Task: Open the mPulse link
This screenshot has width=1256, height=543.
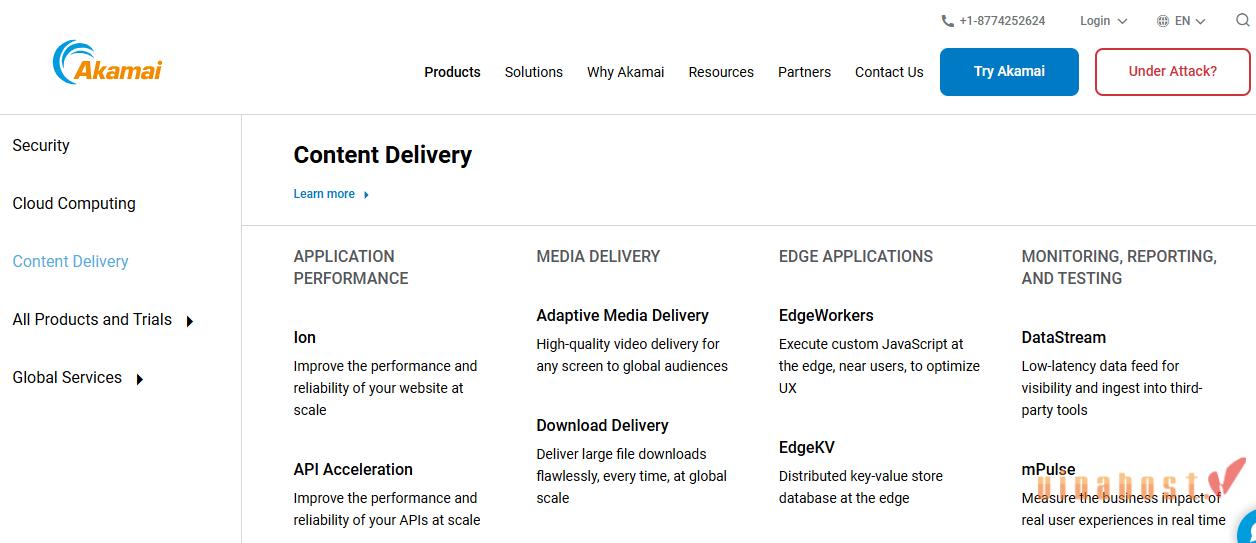Action: pos(1048,469)
